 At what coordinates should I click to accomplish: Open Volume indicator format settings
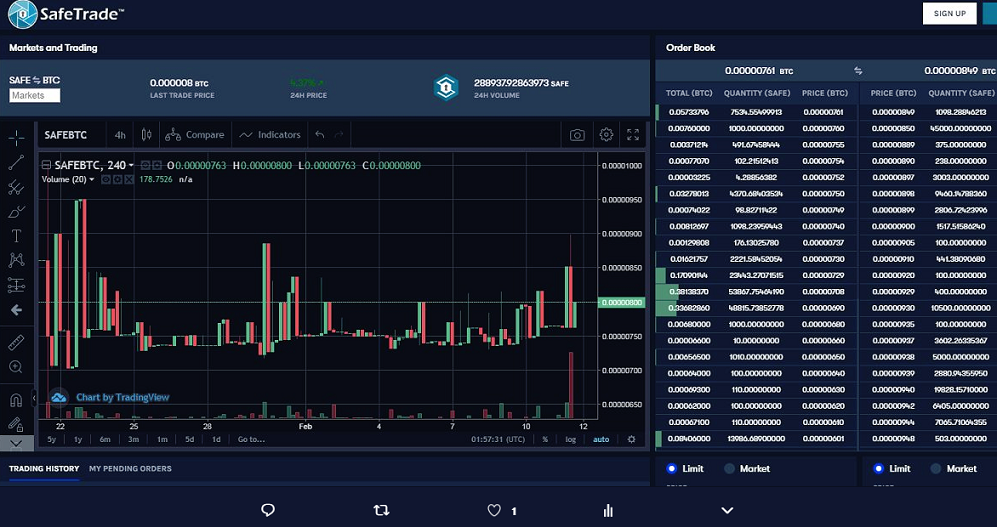coord(118,180)
